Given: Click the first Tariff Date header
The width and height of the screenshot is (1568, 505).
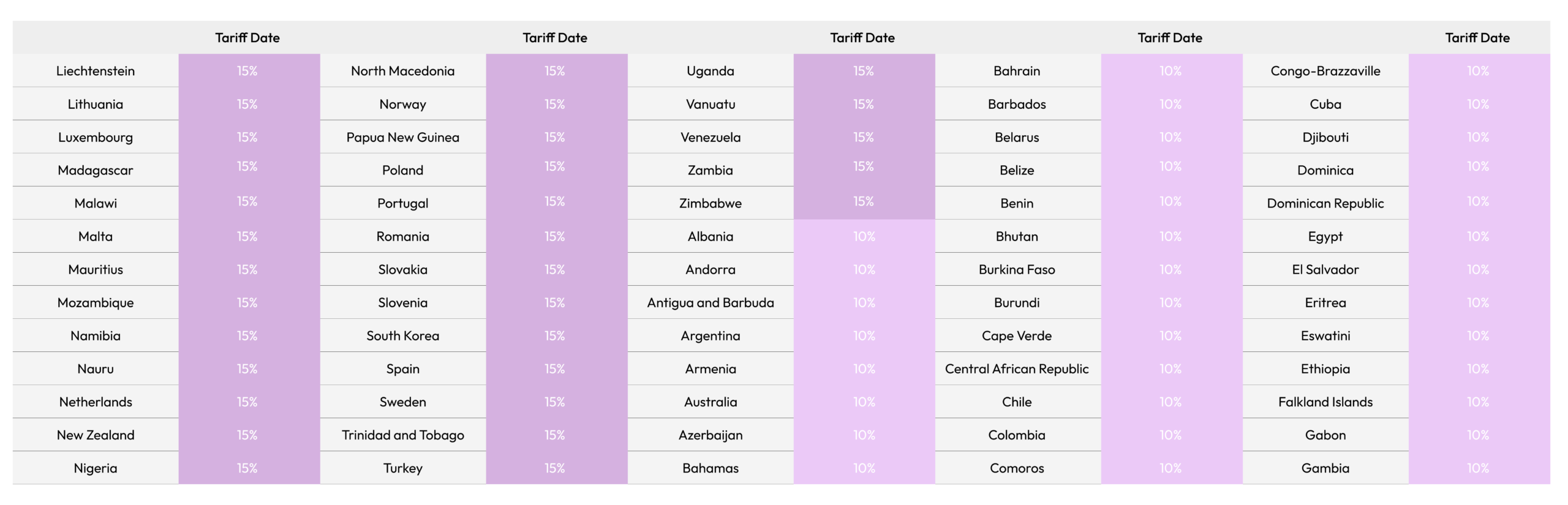Looking at the screenshot, I should click(247, 38).
